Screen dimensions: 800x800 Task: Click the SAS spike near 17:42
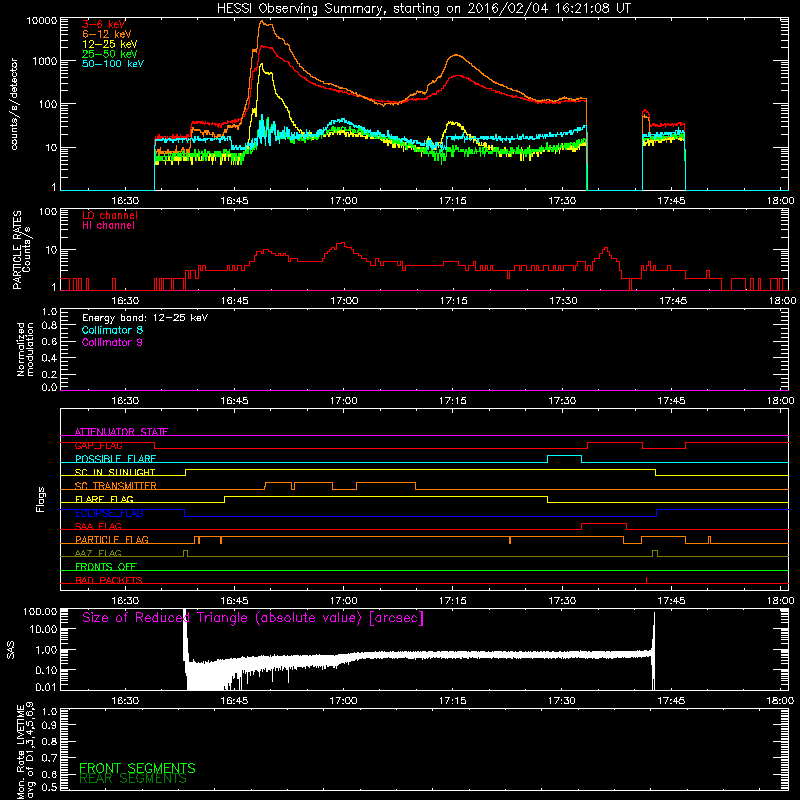click(x=654, y=651)
